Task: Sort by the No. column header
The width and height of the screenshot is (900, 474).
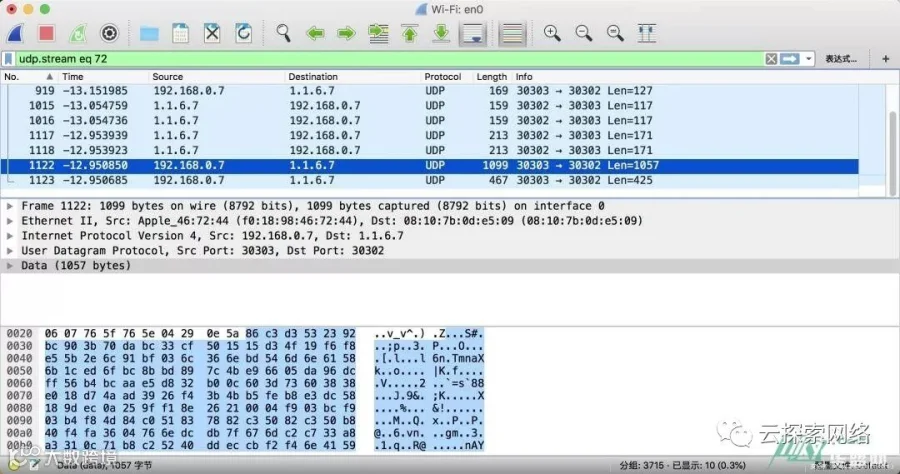Action: [29, 76]
